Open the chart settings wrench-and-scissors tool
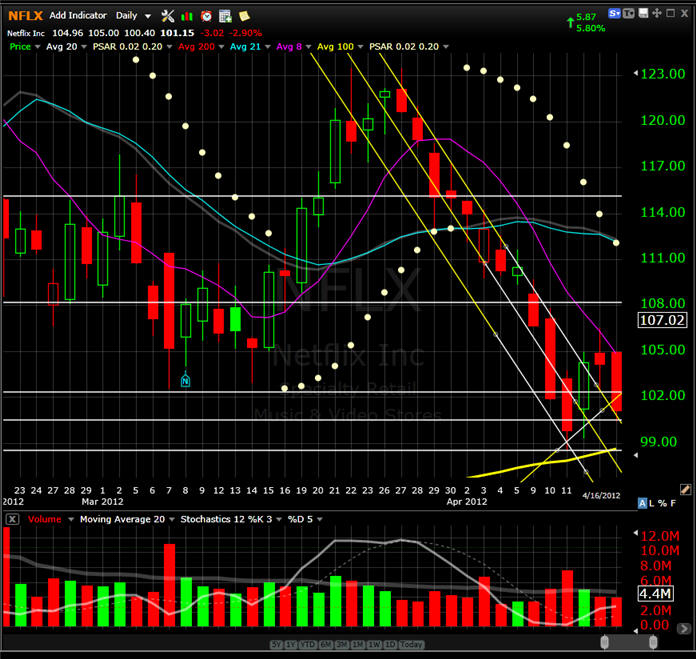This screenshot has width=696, height=659. [x=168, y=16]
